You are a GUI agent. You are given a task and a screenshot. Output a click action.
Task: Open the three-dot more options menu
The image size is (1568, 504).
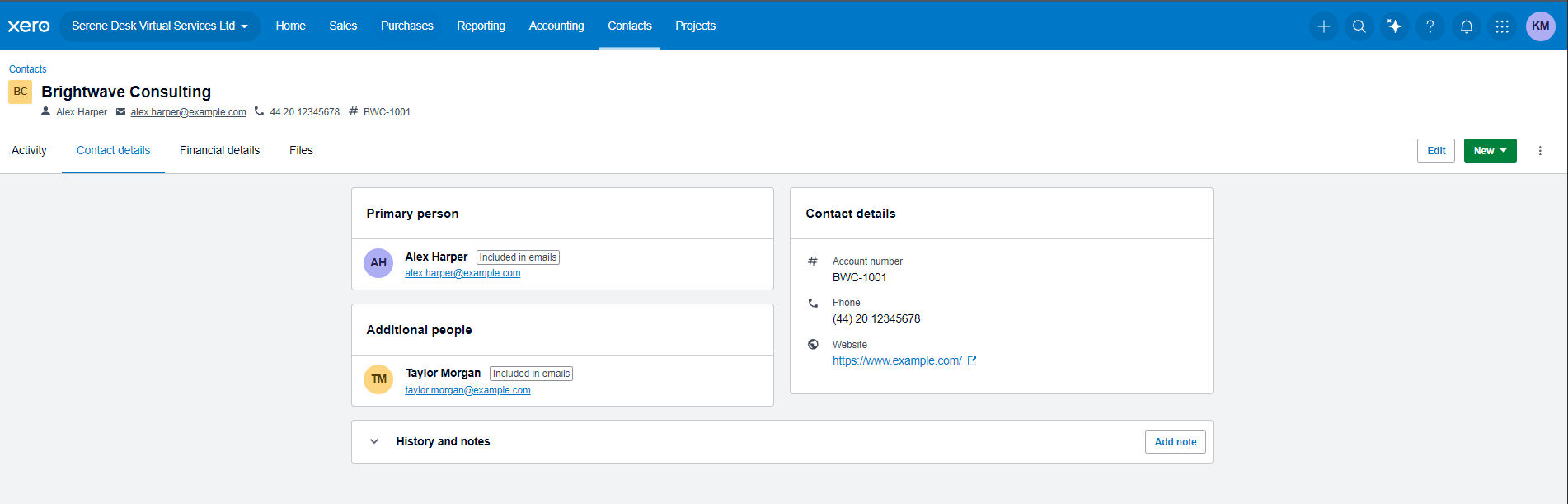[x=1540, y=151]
